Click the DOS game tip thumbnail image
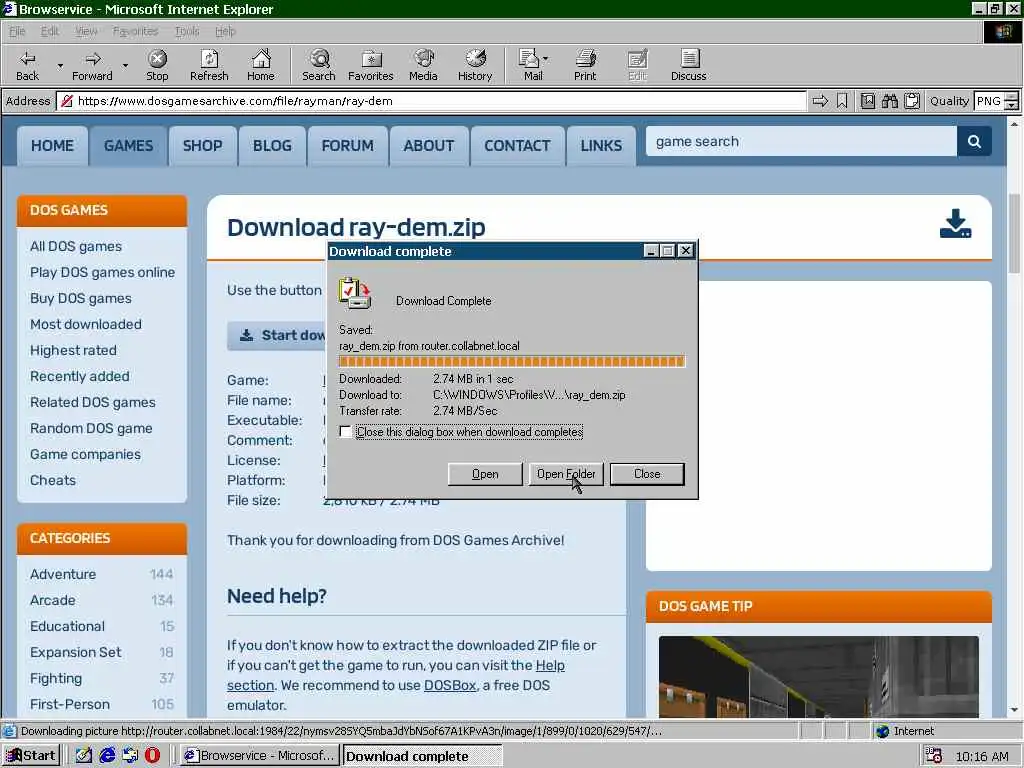 coord(818,677)
